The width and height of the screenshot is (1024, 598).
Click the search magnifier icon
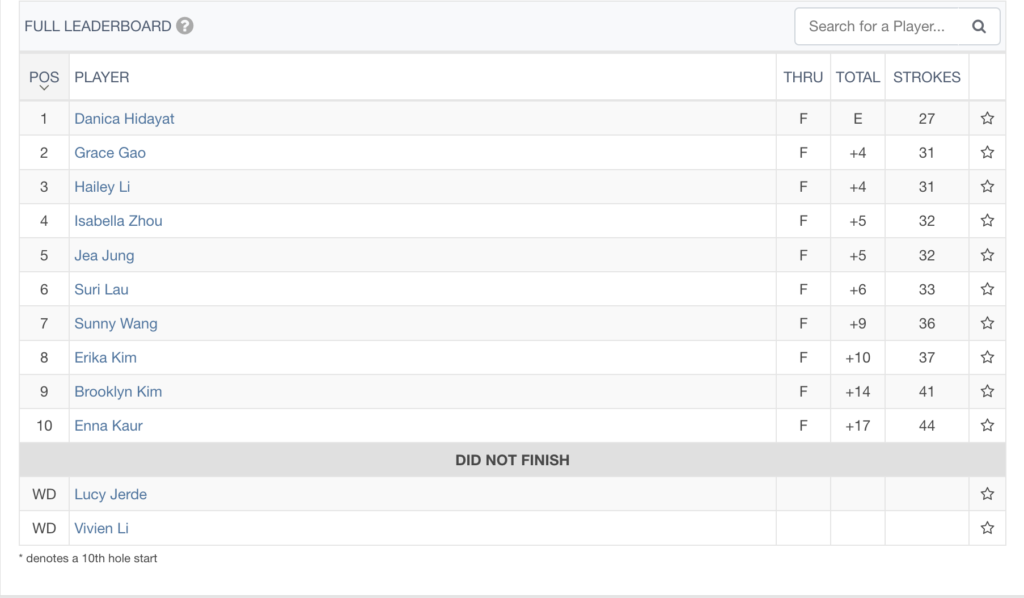pyautogui.click(x=978, y=26)
